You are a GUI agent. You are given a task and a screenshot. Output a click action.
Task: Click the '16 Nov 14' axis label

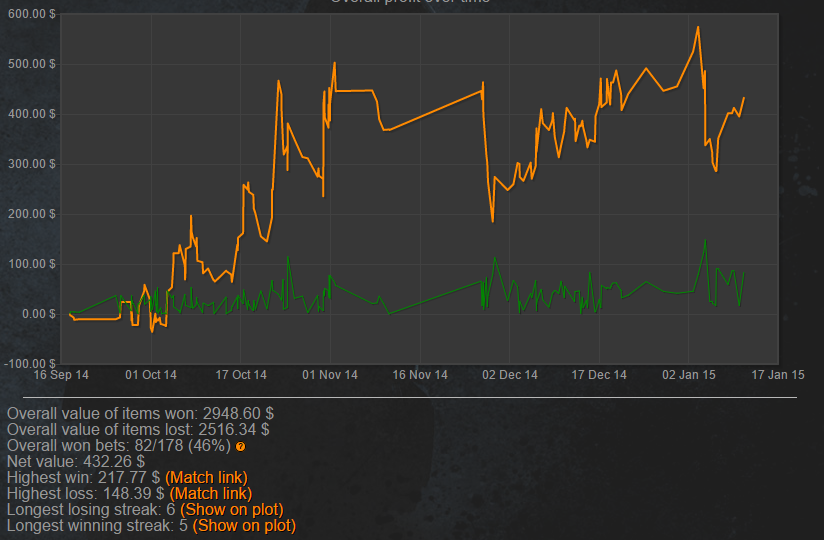[x=420, y=375]
